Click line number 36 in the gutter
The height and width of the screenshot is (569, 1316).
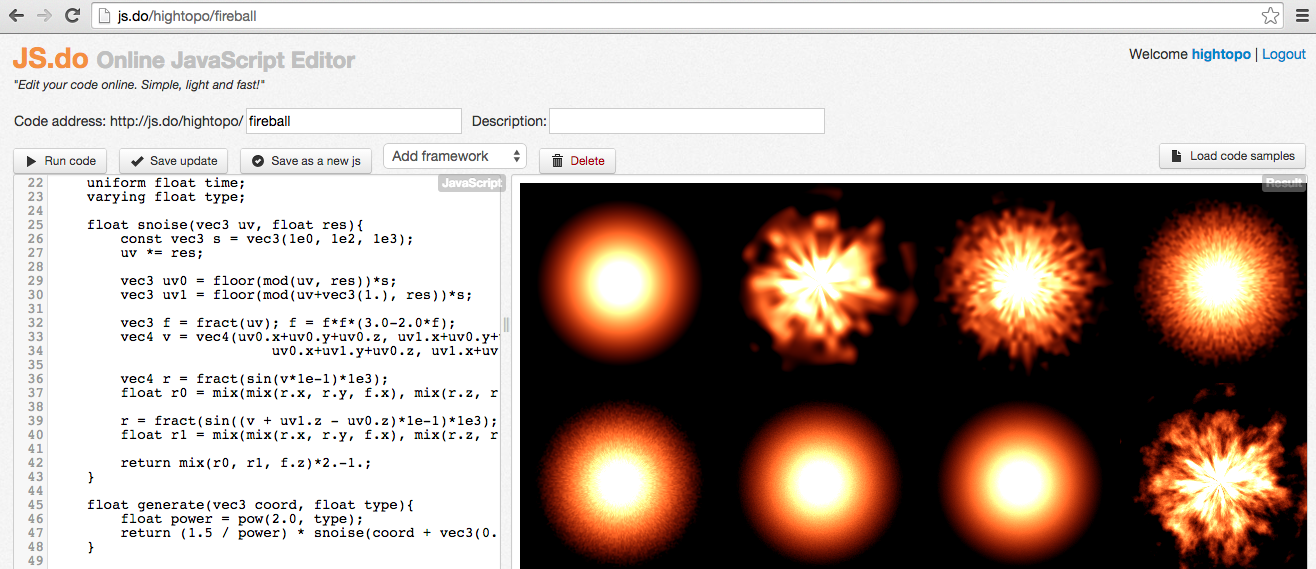click(36, 379)
